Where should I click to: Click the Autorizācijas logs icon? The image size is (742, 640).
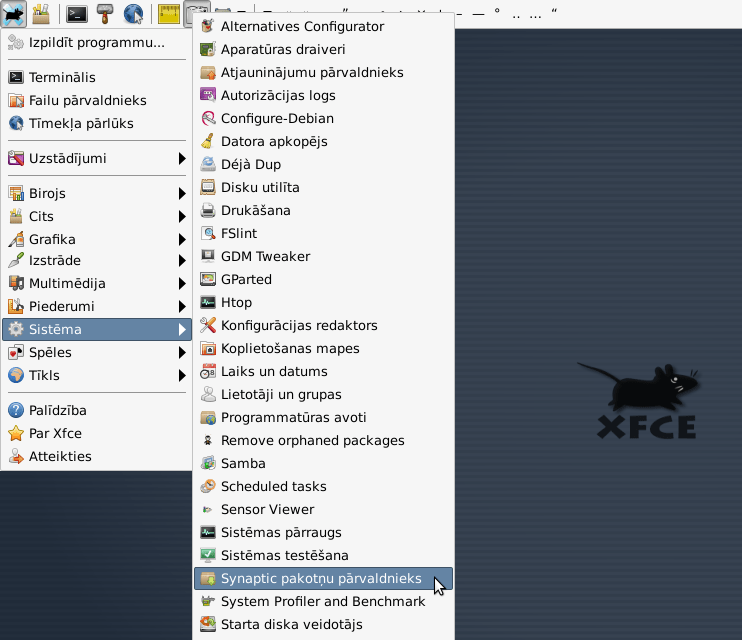point(208,95)
